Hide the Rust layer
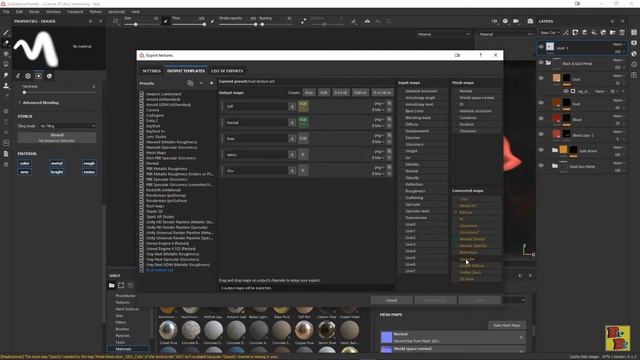 tap(541, 103)
